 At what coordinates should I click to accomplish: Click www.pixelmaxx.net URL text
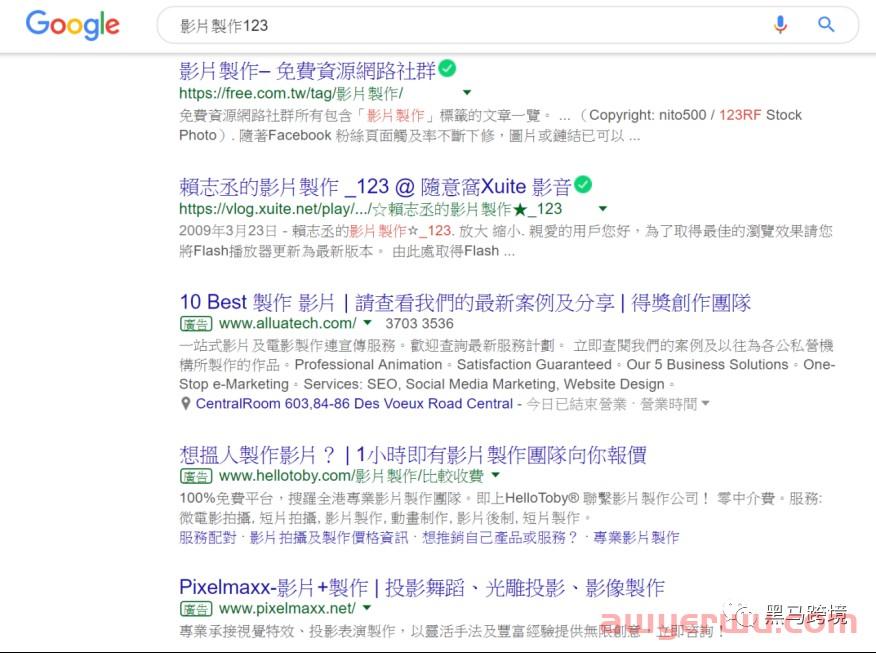[x=287, y=608]
